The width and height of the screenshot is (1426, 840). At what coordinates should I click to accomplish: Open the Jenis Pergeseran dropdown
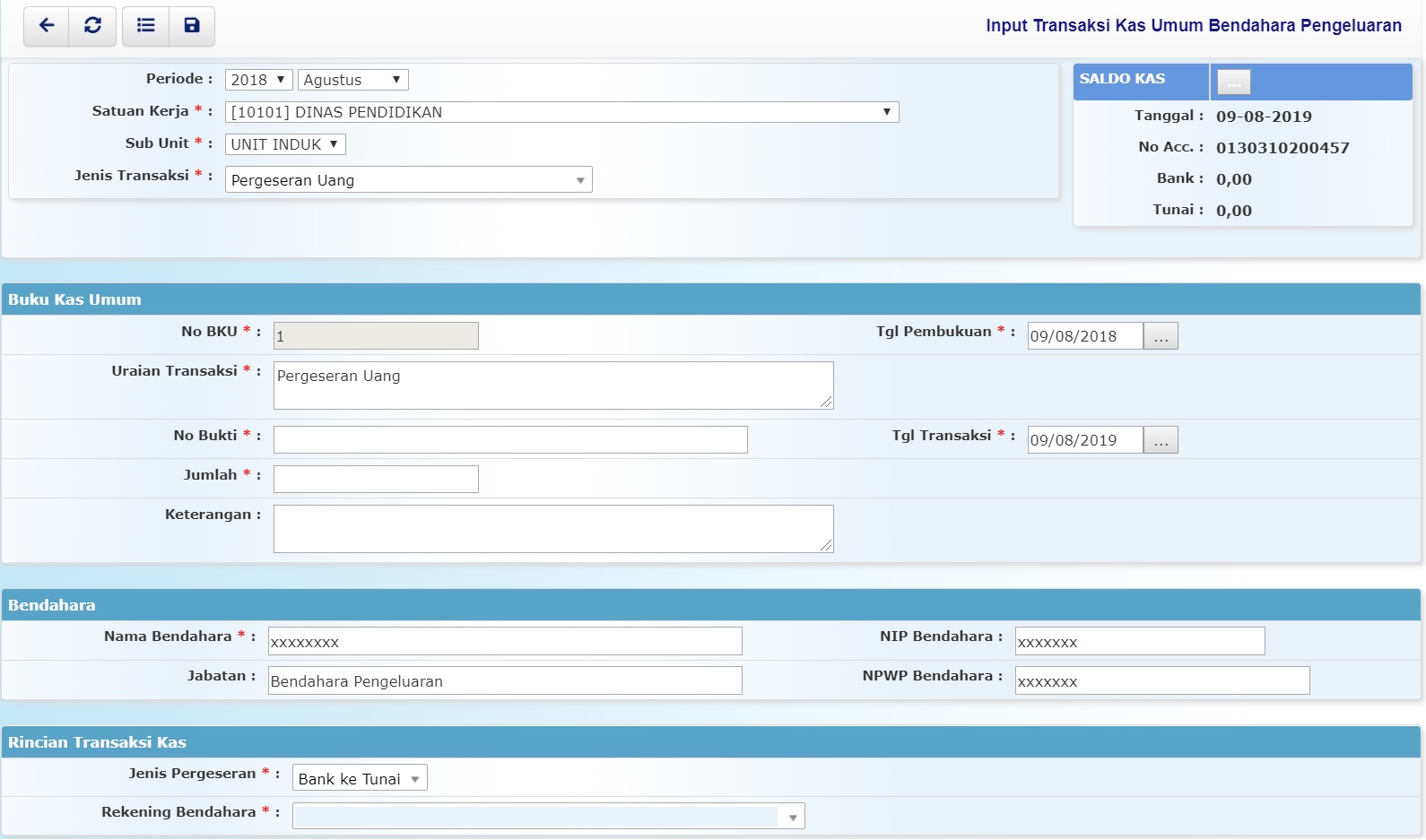360,778
